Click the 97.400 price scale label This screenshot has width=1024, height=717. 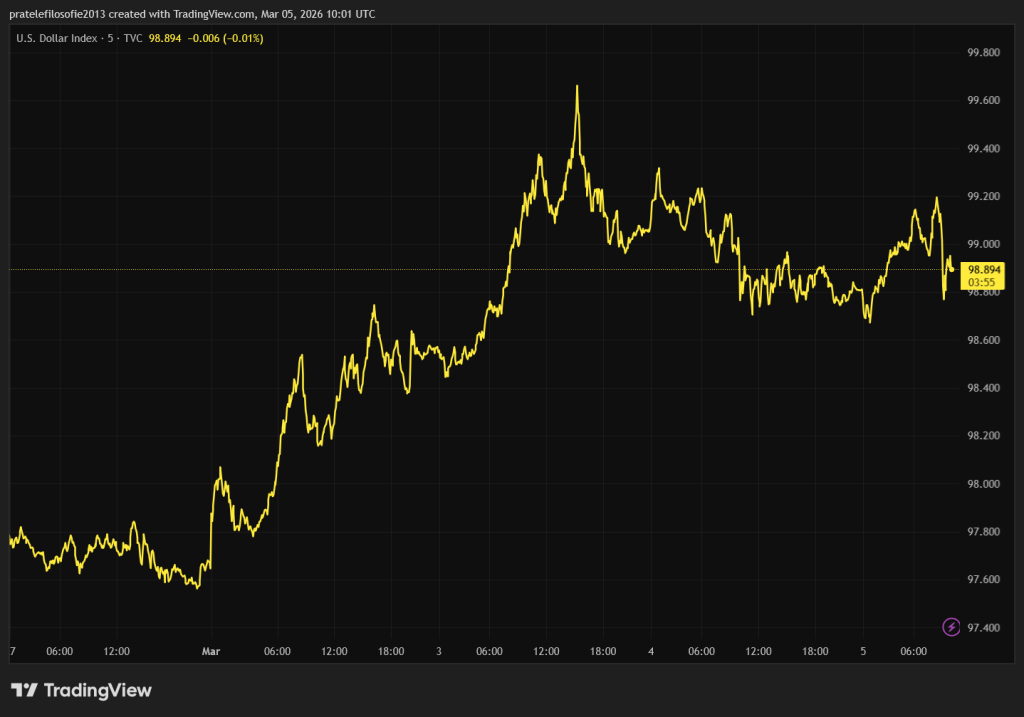[984, 628]
